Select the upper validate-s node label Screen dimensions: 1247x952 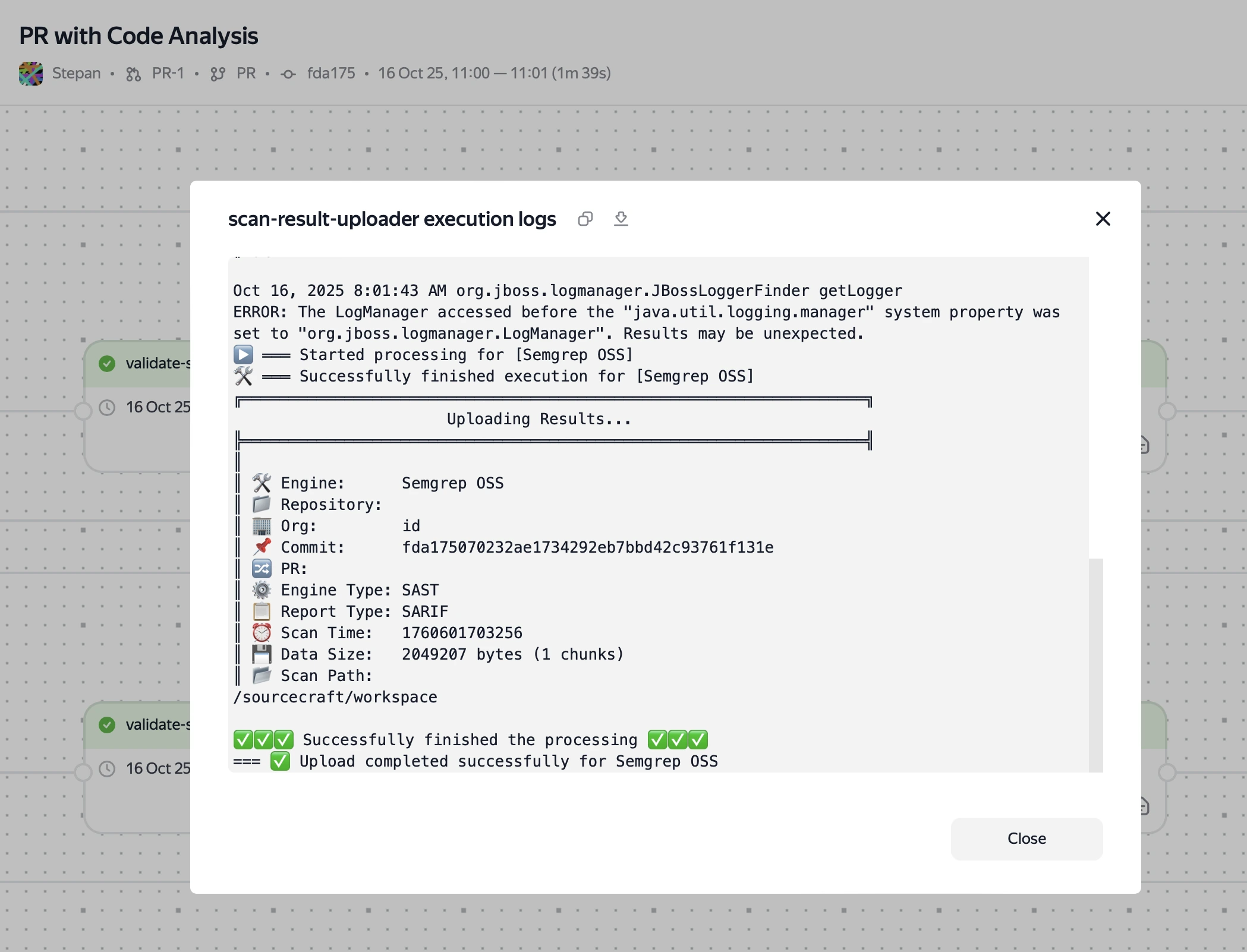click(158, 364)
